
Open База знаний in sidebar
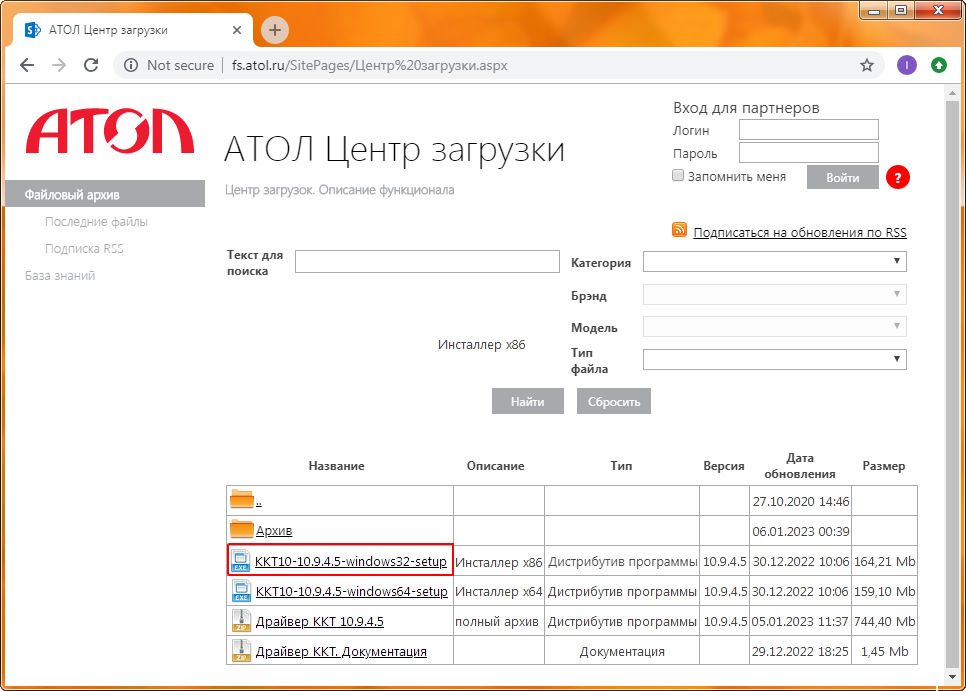(x=60, y=276)
